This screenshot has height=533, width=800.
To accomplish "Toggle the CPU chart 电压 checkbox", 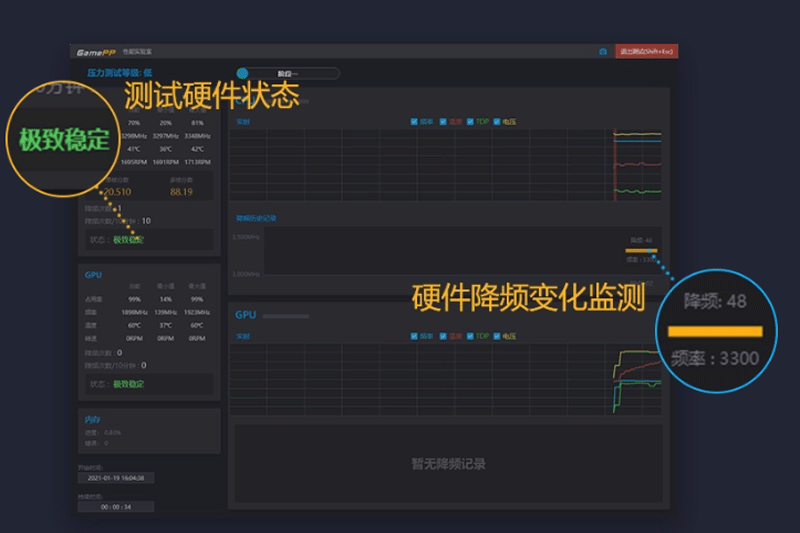I will tap(496, 121).
